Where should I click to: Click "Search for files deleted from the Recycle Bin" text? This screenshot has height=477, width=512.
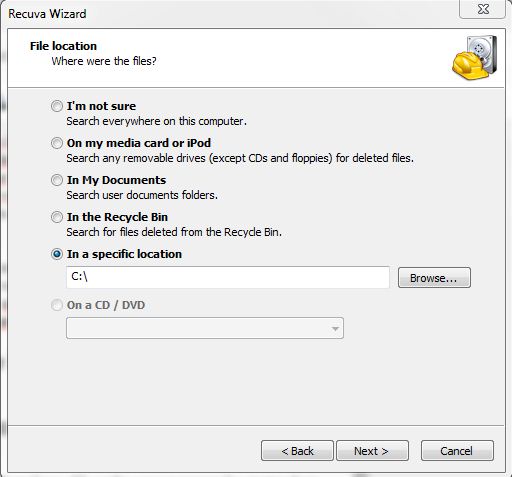pos(174,232)
